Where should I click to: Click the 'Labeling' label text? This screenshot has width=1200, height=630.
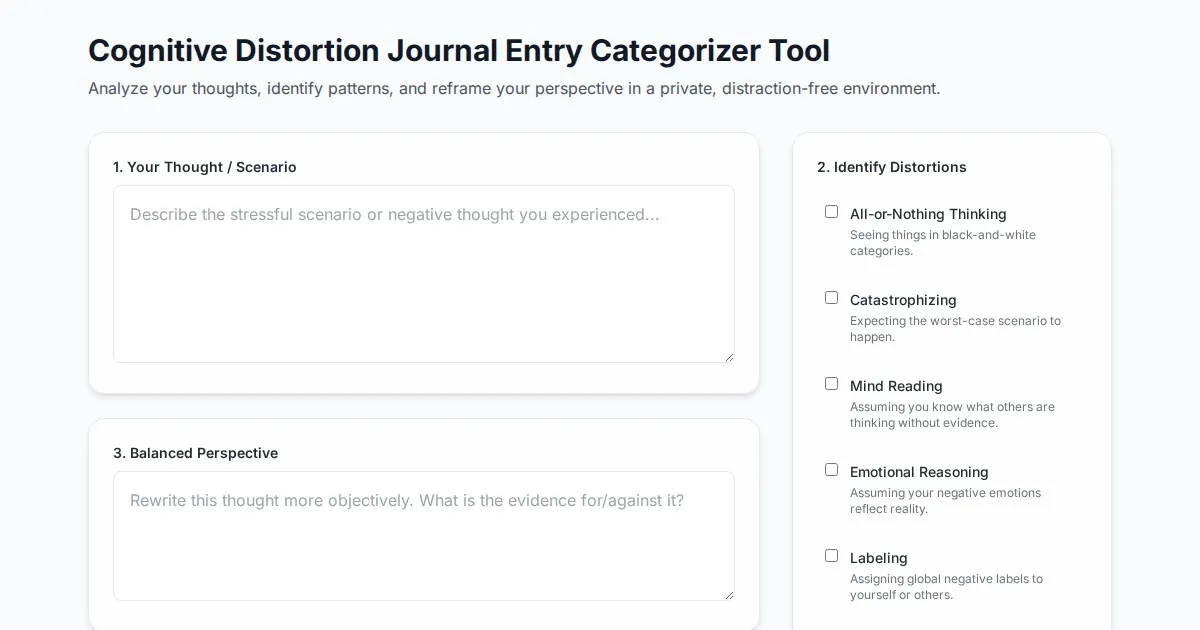[x=878, y=558]
